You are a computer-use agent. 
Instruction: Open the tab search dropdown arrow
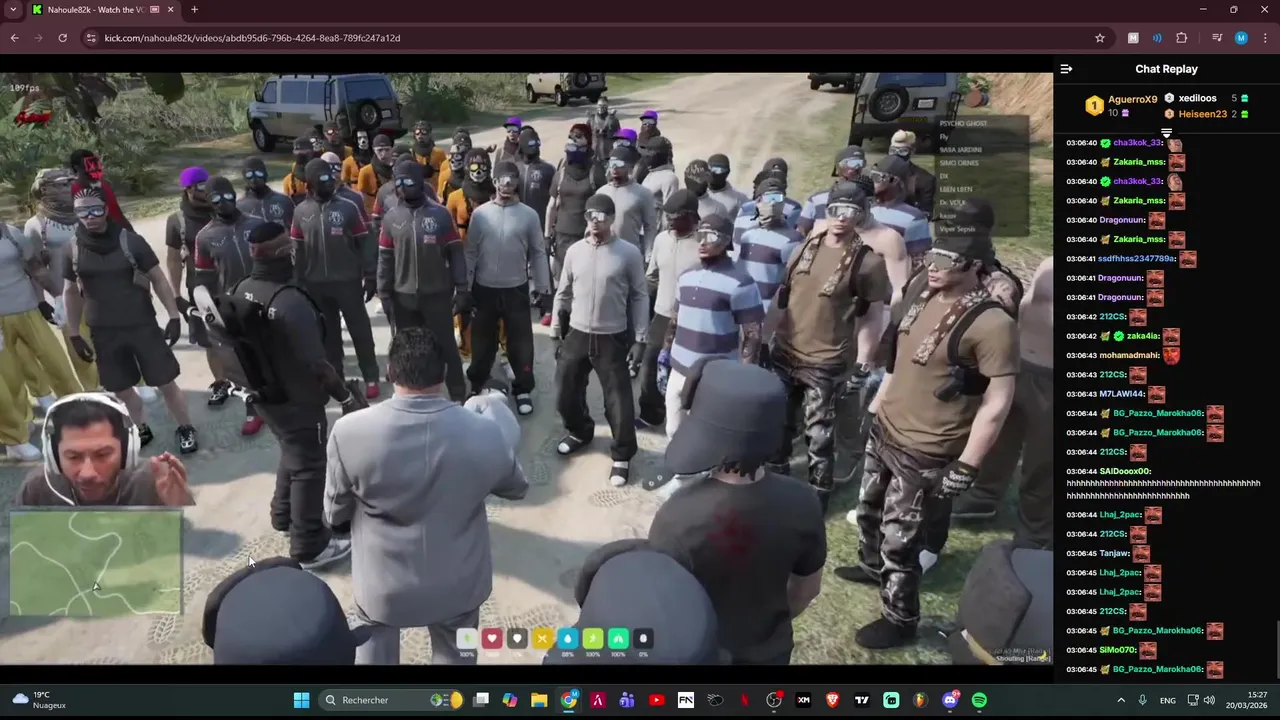tap(13, 10)
